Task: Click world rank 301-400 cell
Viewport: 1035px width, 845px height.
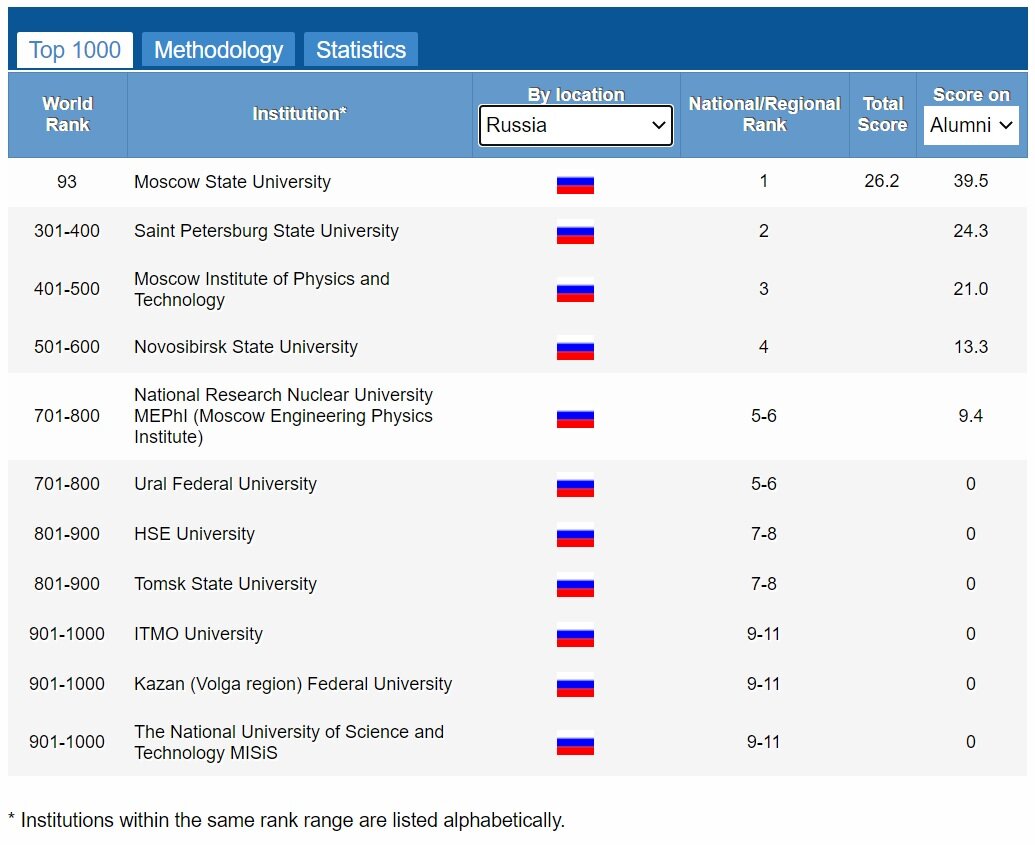Action: 67,231
